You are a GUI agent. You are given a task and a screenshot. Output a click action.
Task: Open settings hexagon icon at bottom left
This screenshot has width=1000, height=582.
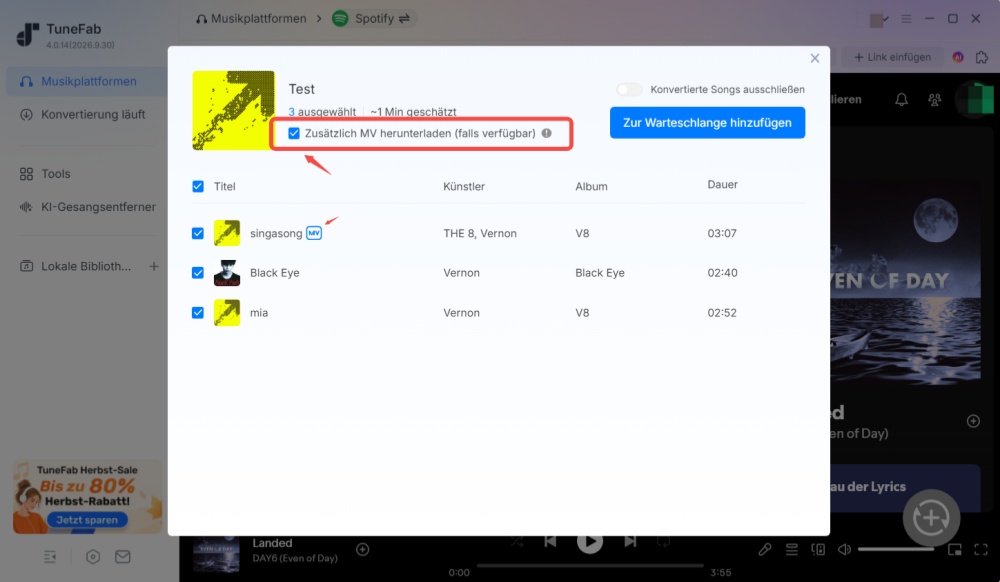pos(93,557)
